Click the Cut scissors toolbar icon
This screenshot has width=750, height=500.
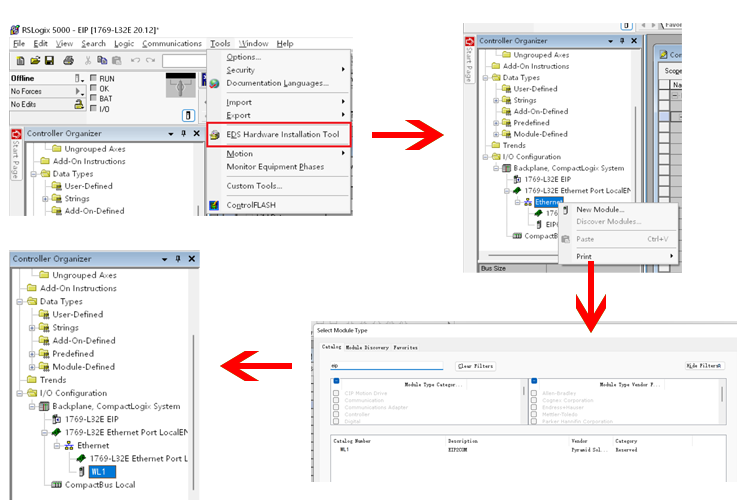click(x=88, y=60)
